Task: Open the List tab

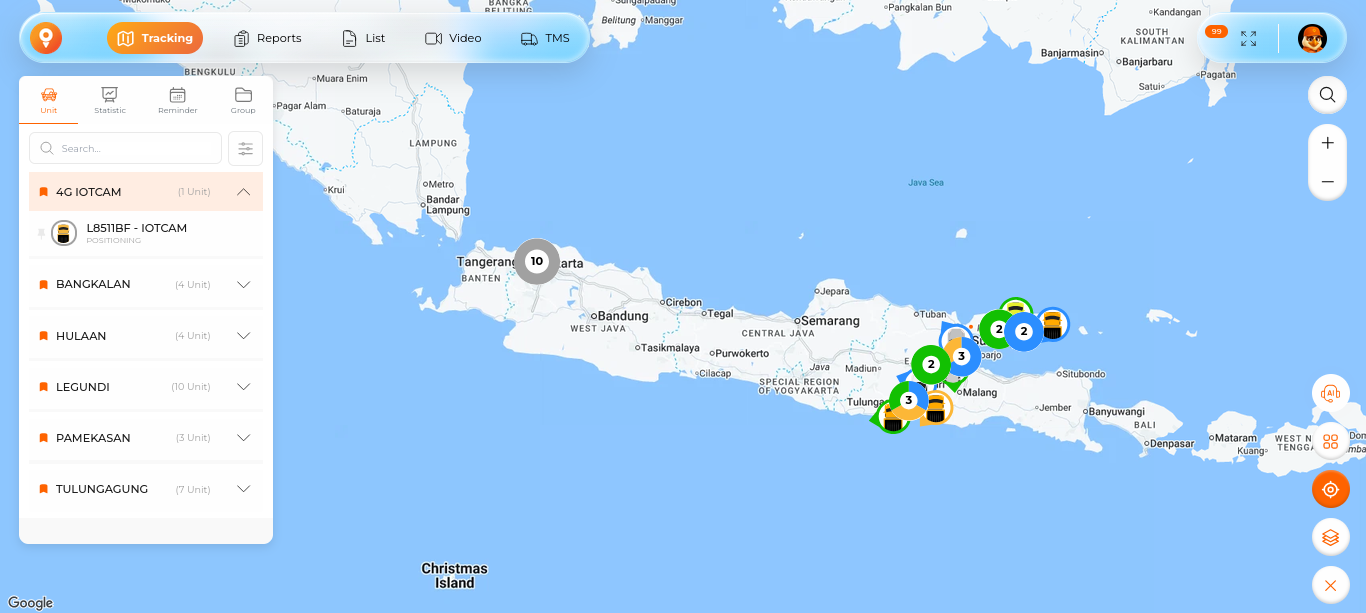Action: 363,38
